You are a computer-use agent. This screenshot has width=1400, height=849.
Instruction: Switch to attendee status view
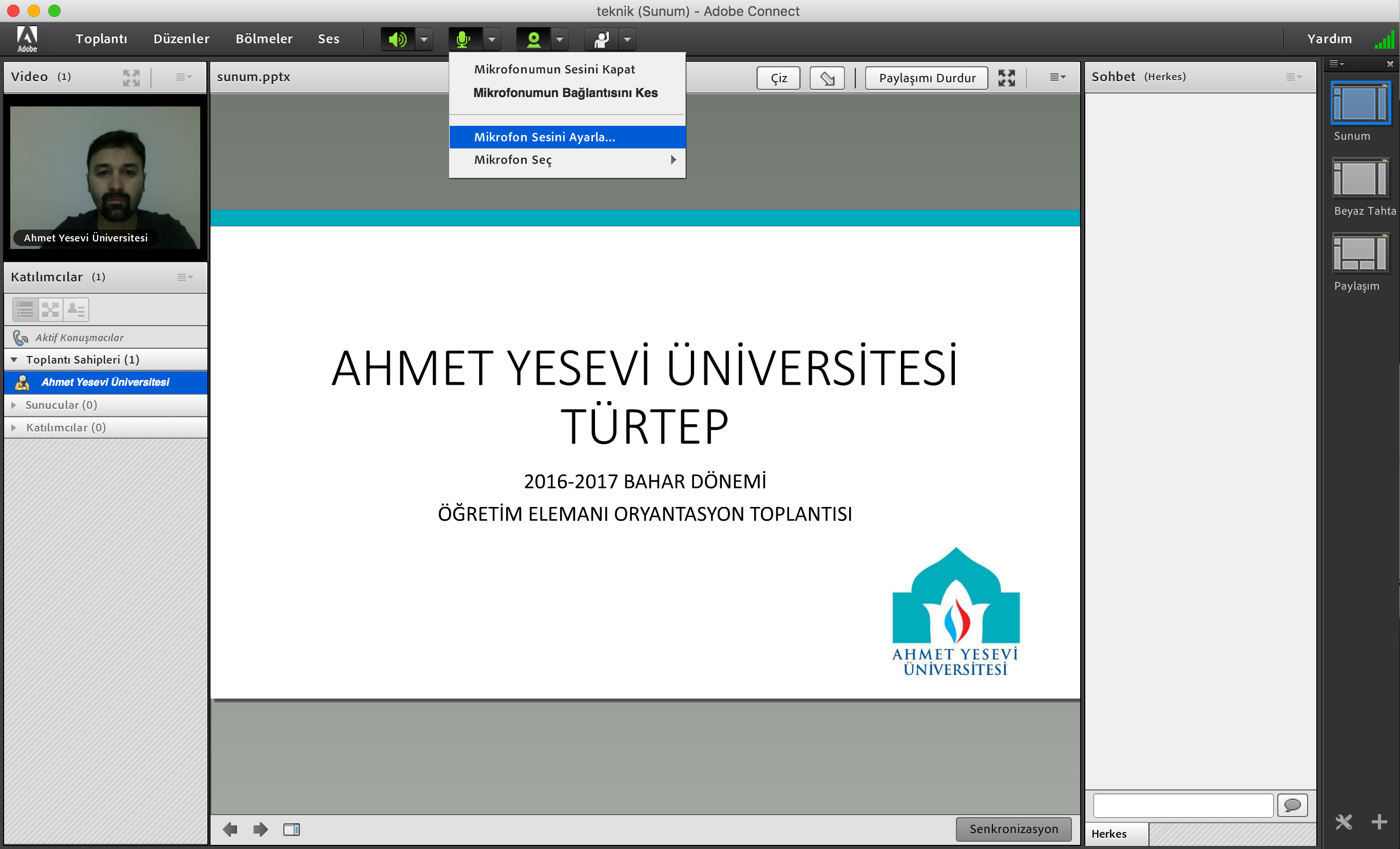point(76,310)
